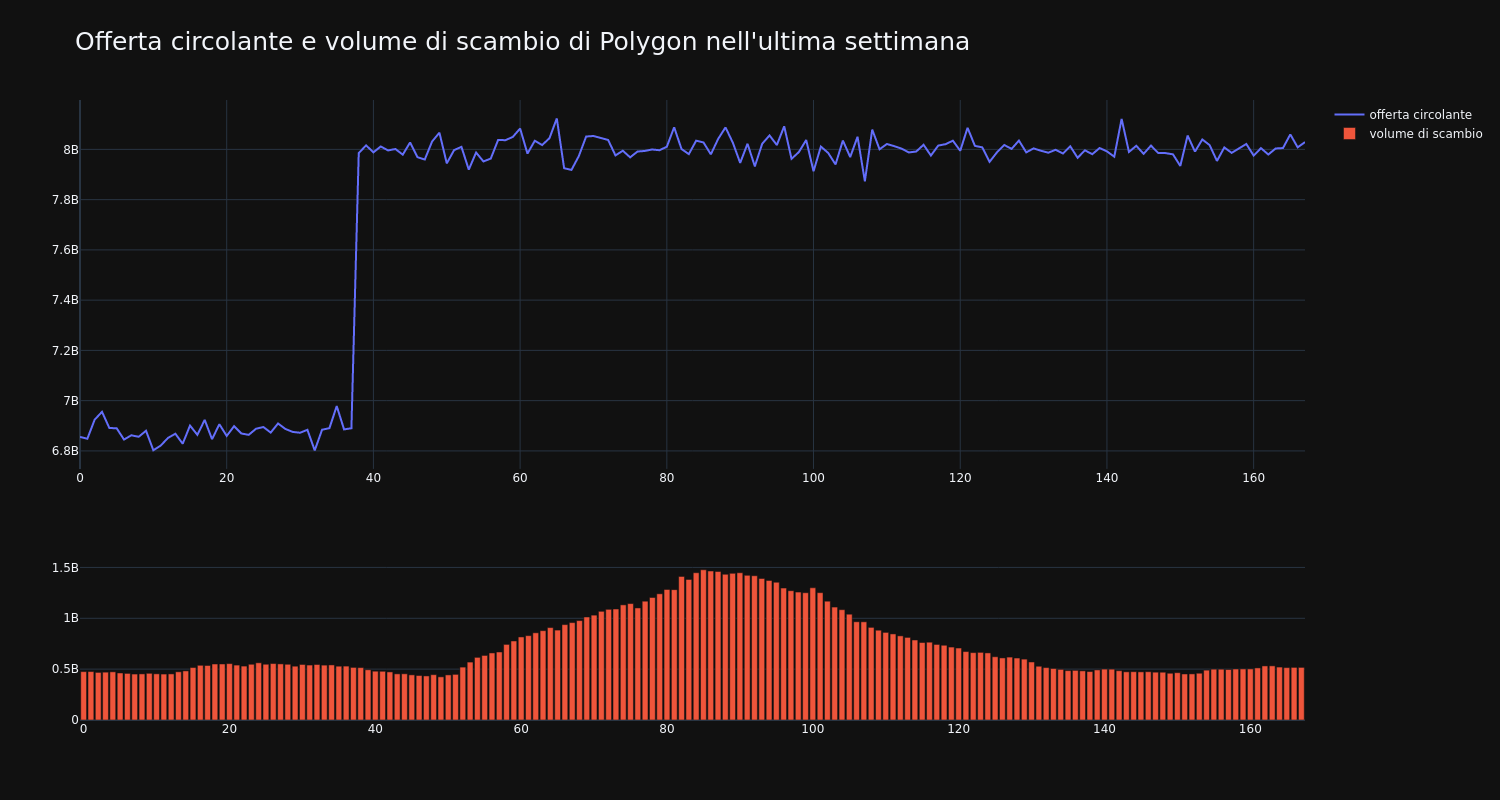
Task: Toggle the 'offerta circolante' legend entry
Action: pos(1403,115)
